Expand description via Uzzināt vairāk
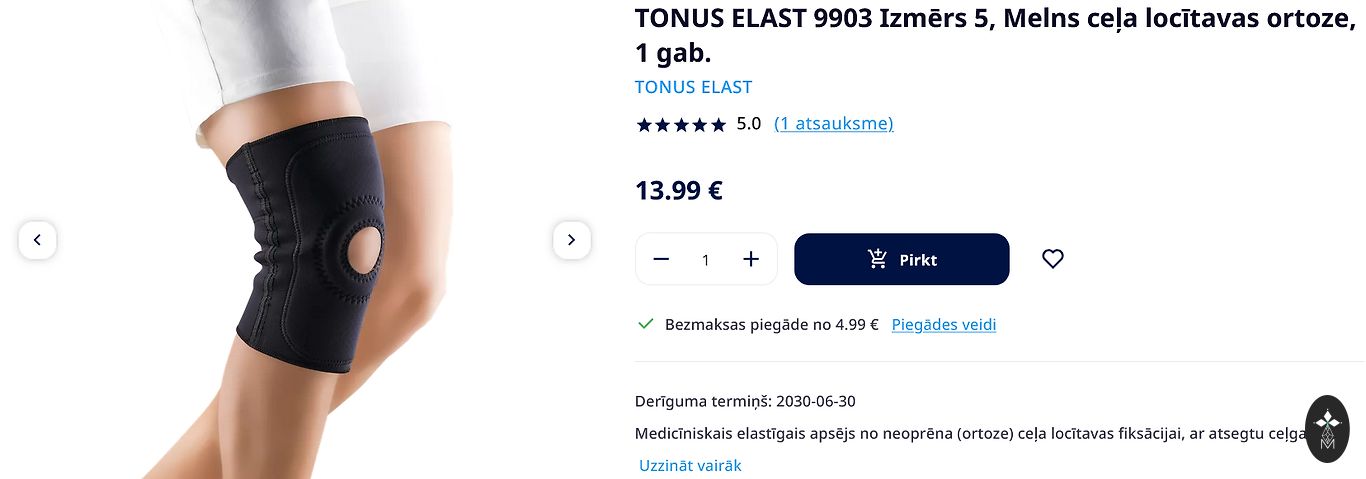 690,465
